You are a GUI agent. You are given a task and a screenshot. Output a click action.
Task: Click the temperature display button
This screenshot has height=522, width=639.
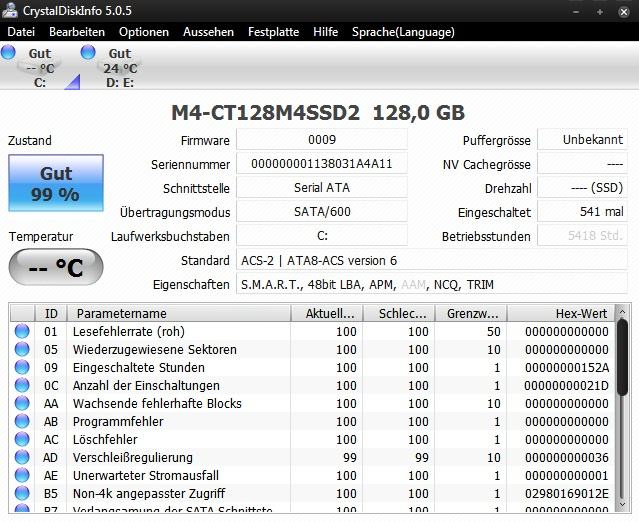[56, 267]
